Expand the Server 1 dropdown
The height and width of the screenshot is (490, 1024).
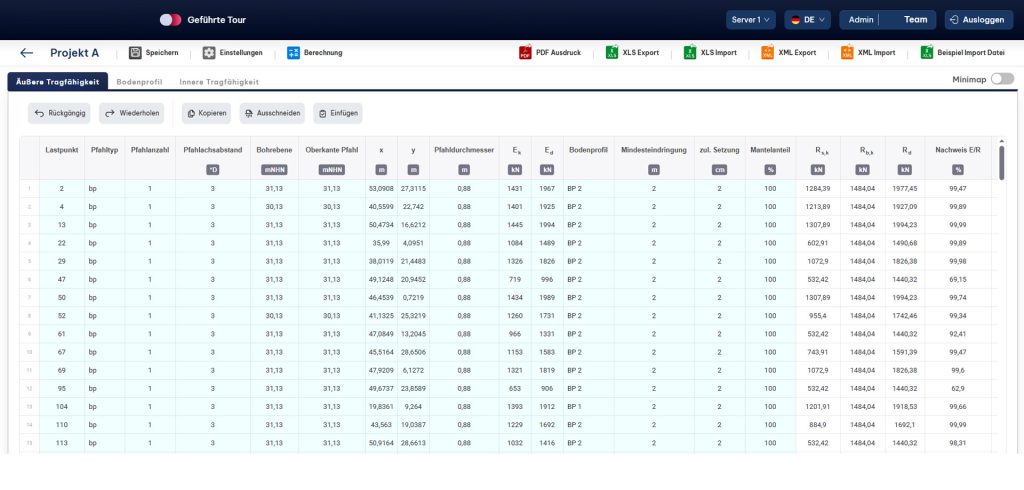pyautogui.click(x=750, y=19)
